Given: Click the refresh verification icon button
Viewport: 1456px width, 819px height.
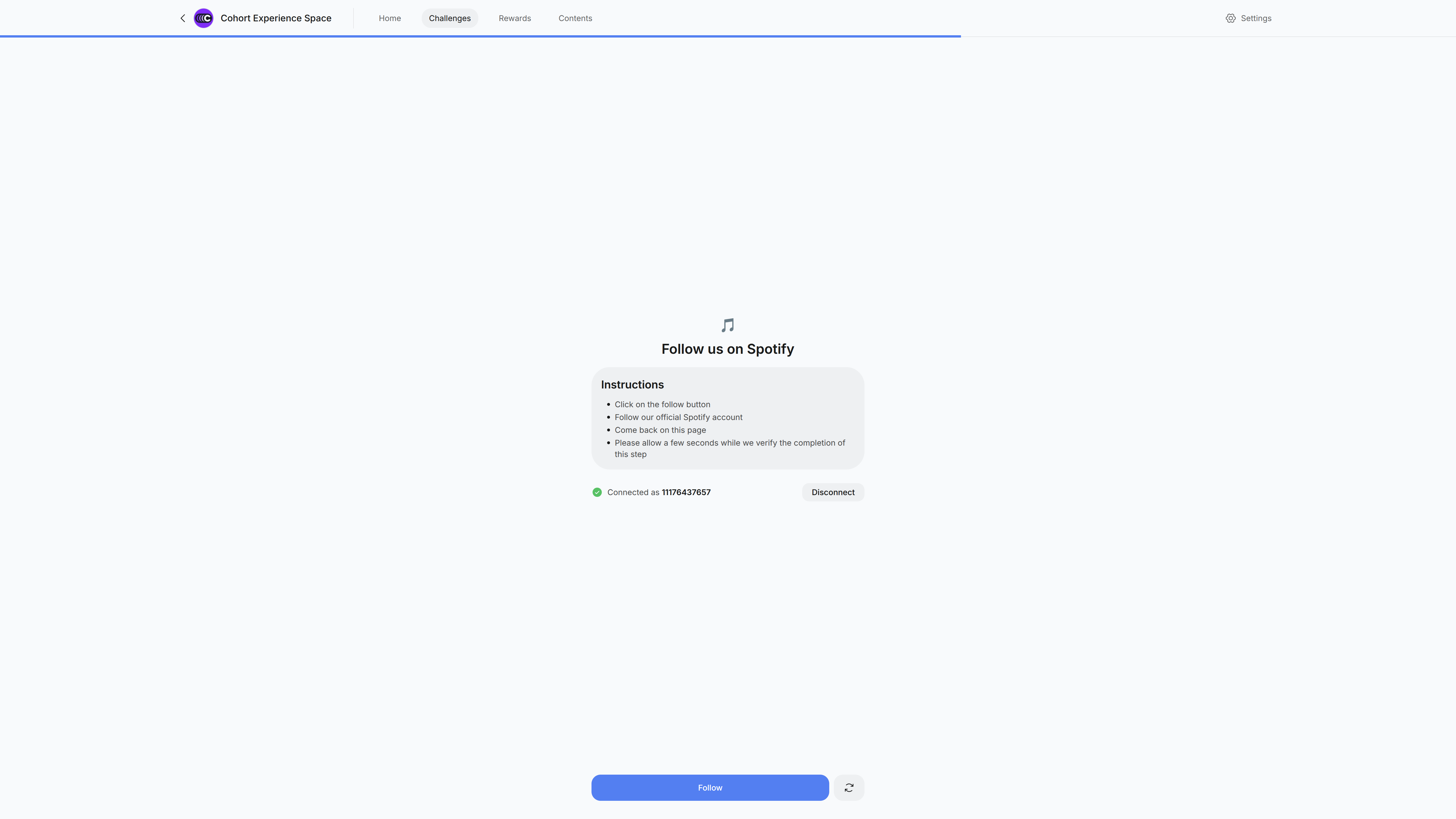Looking at the screenshot, I should [x=848, y=787].
